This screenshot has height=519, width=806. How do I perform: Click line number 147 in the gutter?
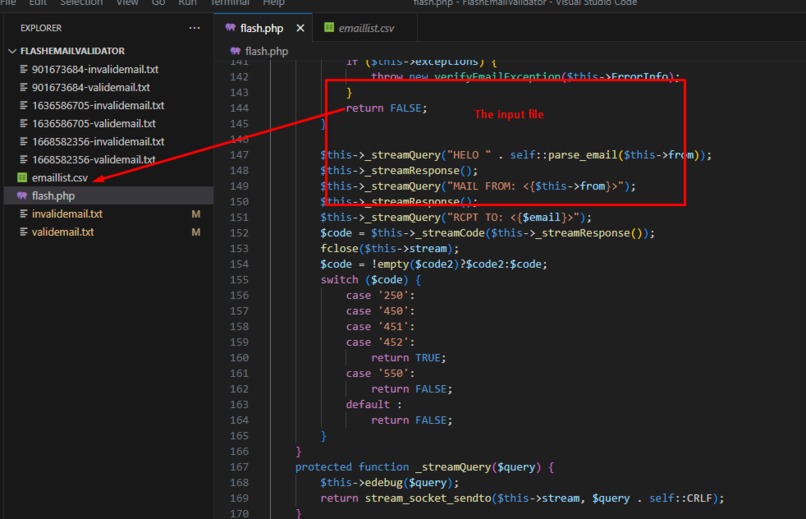[x=239, y=155]
